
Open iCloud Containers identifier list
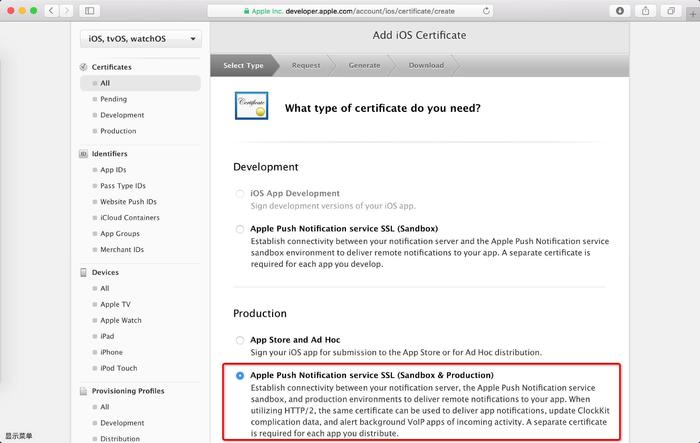point(129,217)
